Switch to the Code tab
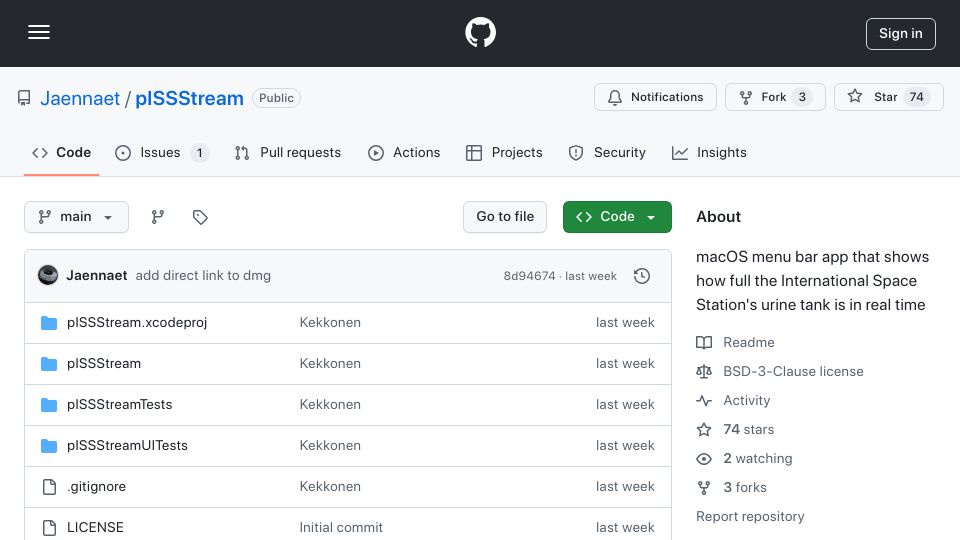 [x=61, y=152]
